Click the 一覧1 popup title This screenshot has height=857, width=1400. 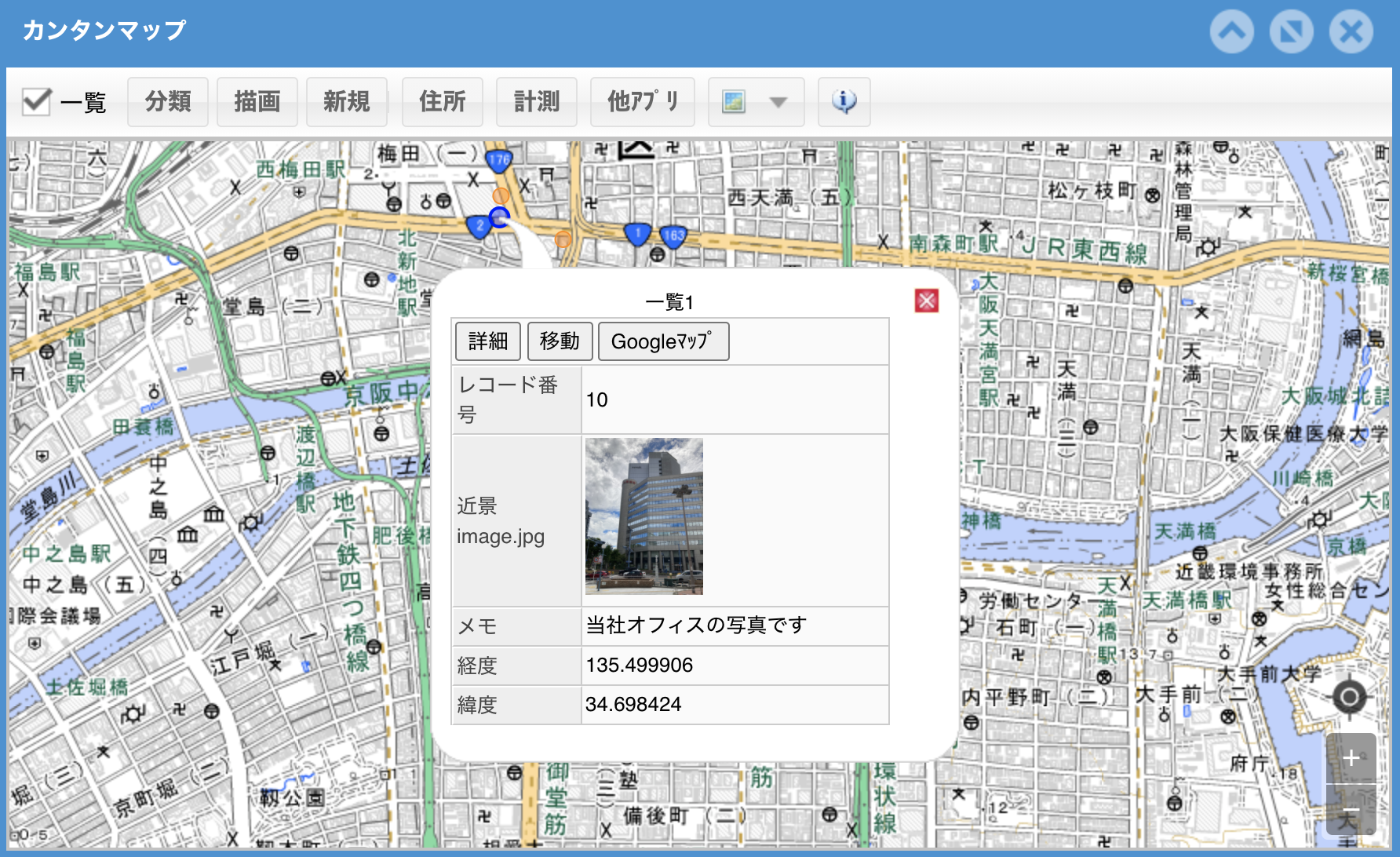pos(669,302)
